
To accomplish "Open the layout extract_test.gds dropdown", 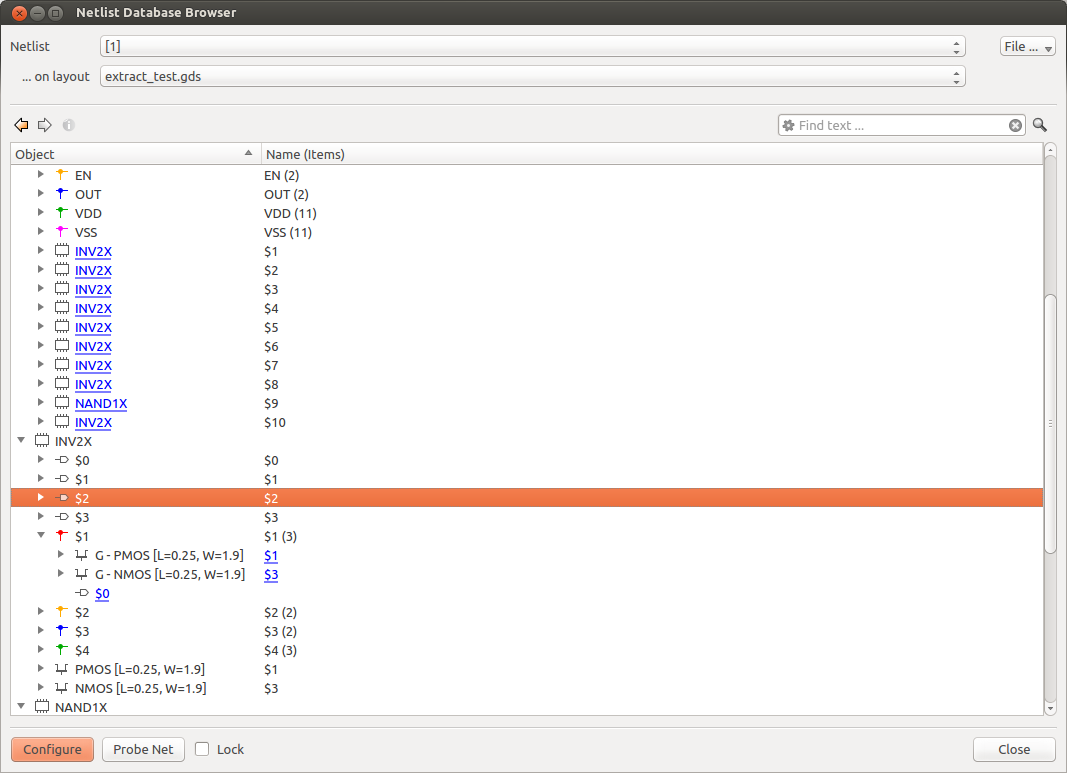I will (x=532, y=76).
